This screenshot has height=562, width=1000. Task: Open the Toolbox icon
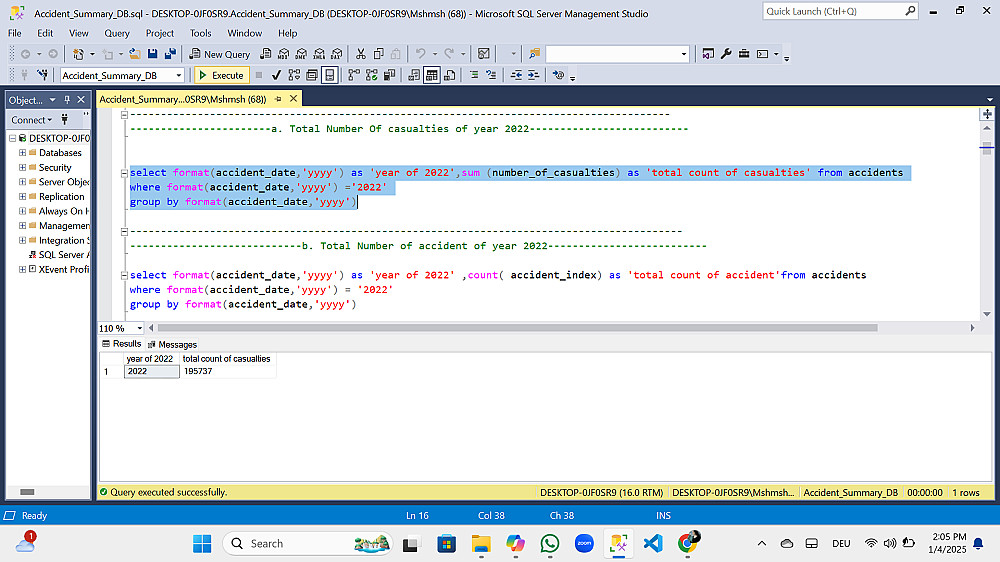pyautogui.click(x=744, y=54)
